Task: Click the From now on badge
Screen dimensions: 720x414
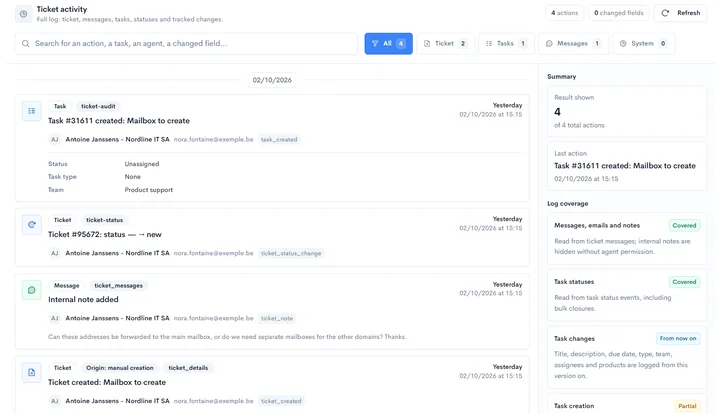Action: pos(678,339)
